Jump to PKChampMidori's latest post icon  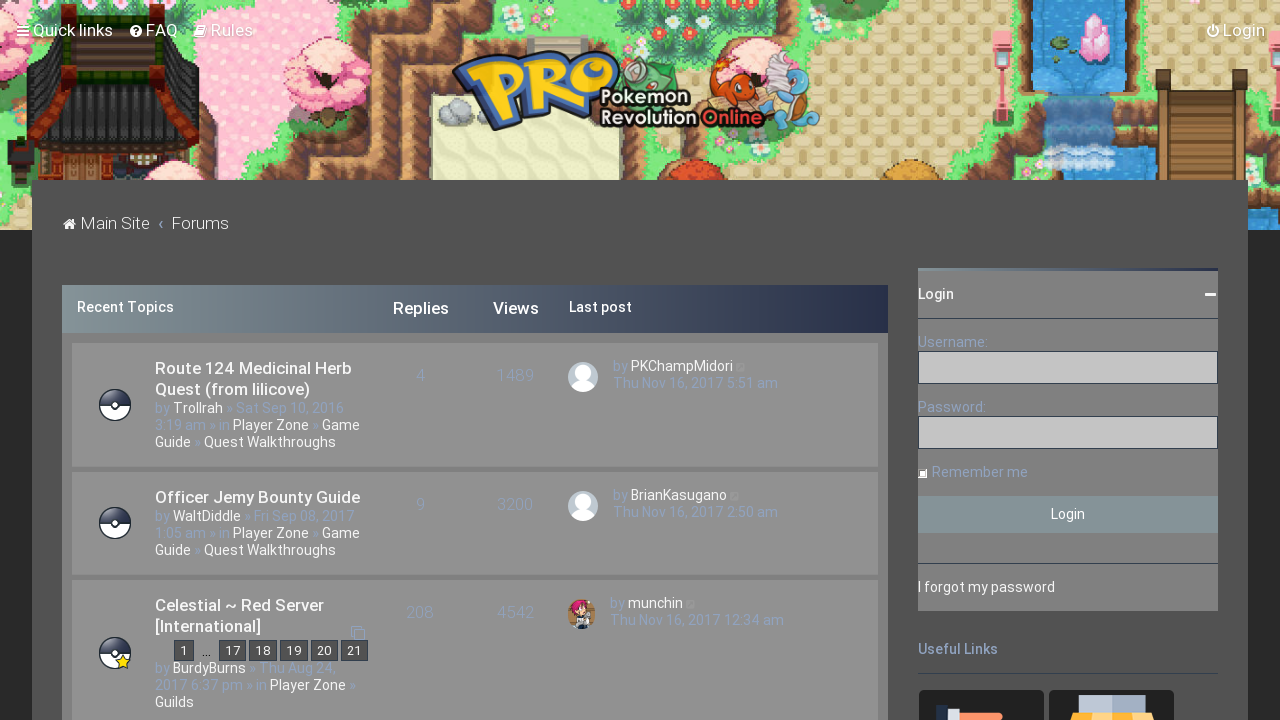pyautogui.click(x=741, y=367)
